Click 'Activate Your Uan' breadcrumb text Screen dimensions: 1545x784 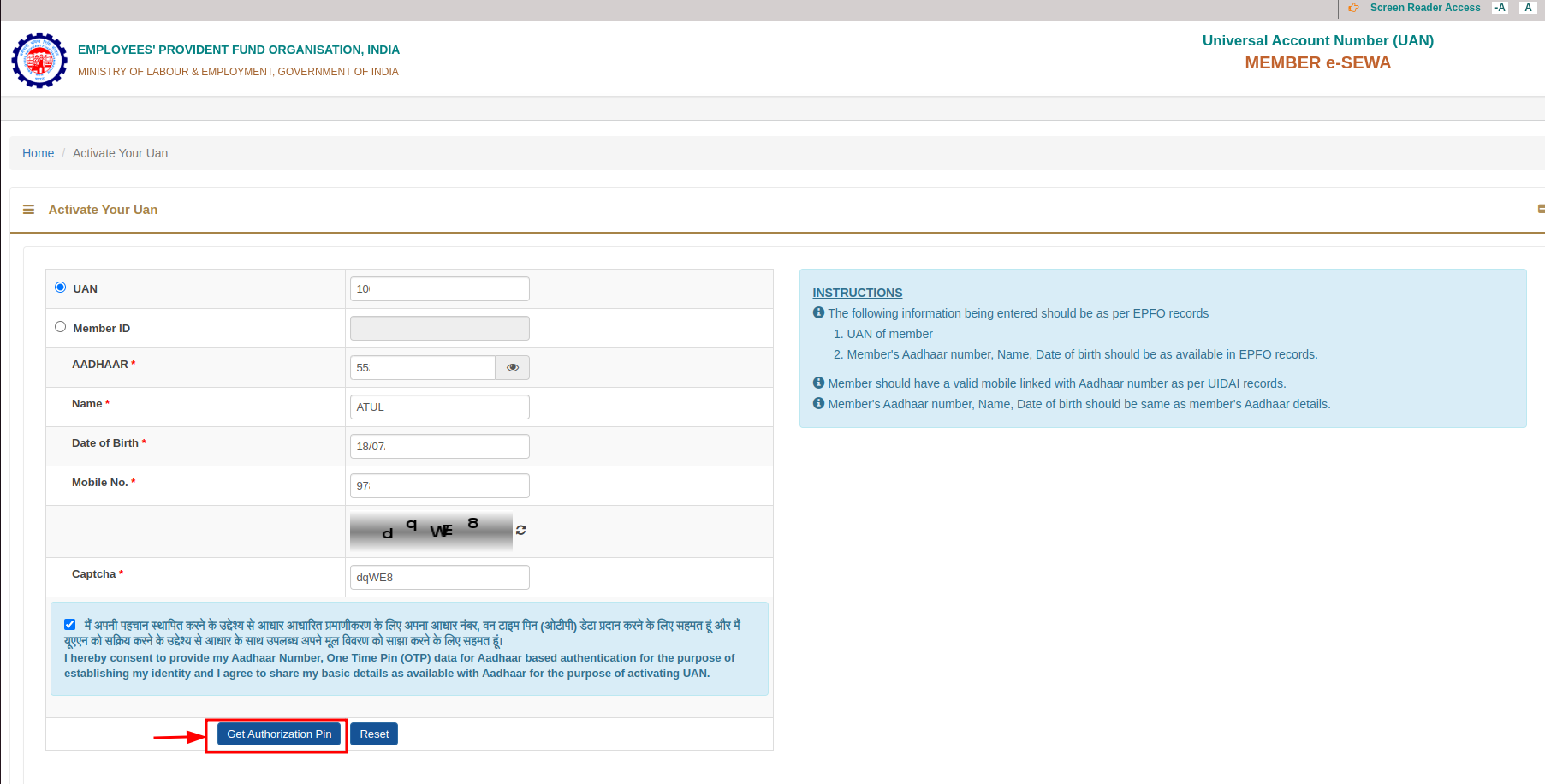tap(120, 153)
